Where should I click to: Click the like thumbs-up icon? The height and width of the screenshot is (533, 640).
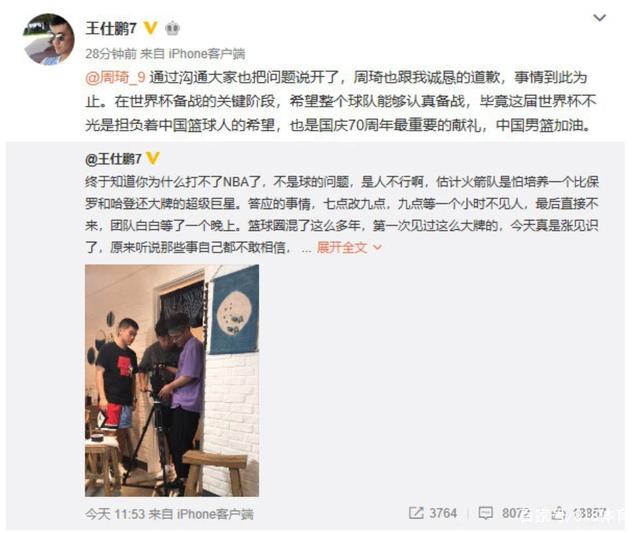[558, 513]
